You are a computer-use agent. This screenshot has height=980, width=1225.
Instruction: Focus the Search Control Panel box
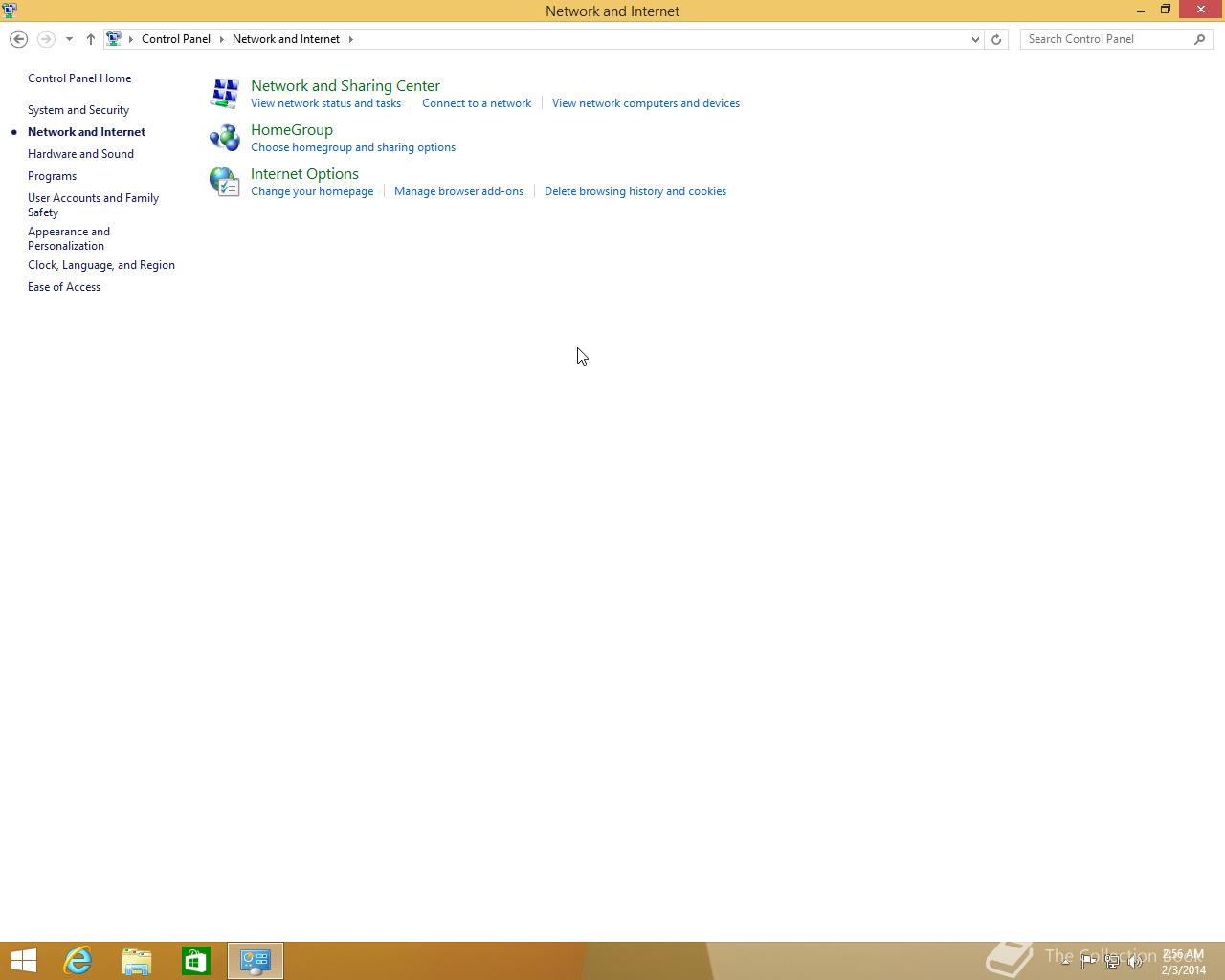click(x=1106, y=39)
